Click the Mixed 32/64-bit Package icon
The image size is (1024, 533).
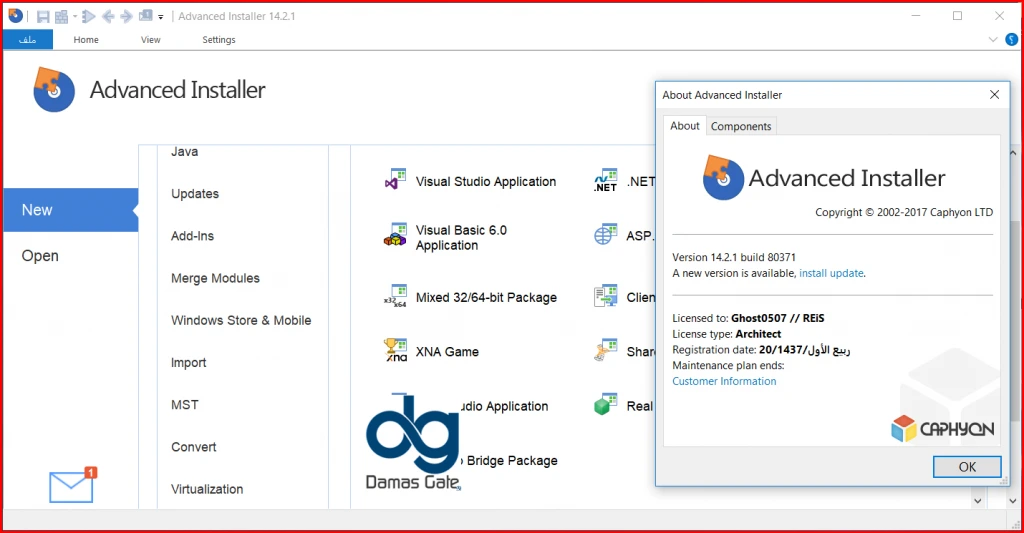tap(396, 296)
